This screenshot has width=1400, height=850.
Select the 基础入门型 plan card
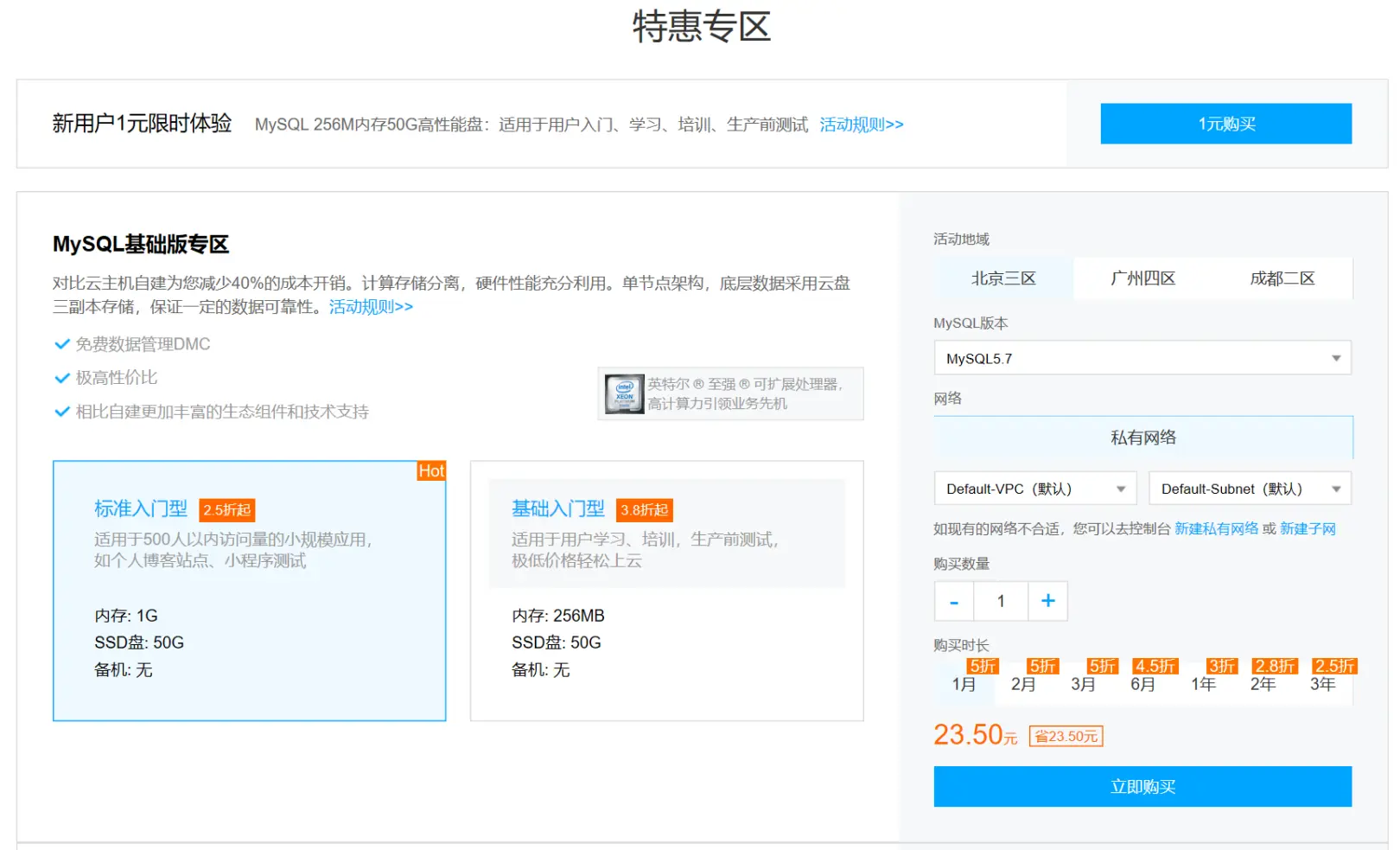click(666, 591)
